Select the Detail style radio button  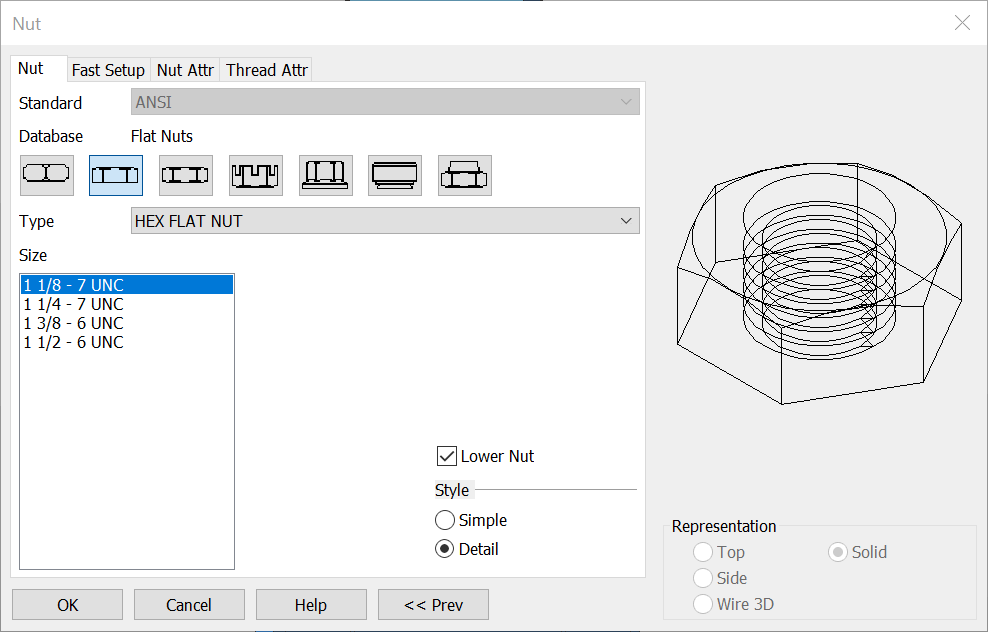(x=445, y=548)
